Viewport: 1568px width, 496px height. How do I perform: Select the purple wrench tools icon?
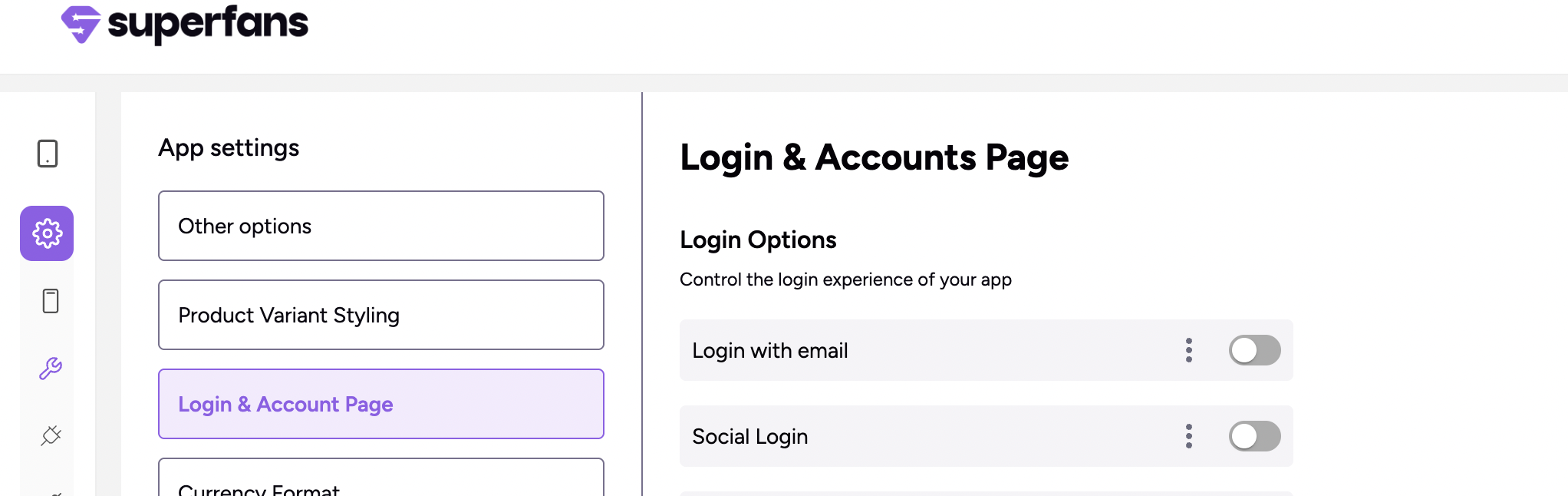pos(51,369)
